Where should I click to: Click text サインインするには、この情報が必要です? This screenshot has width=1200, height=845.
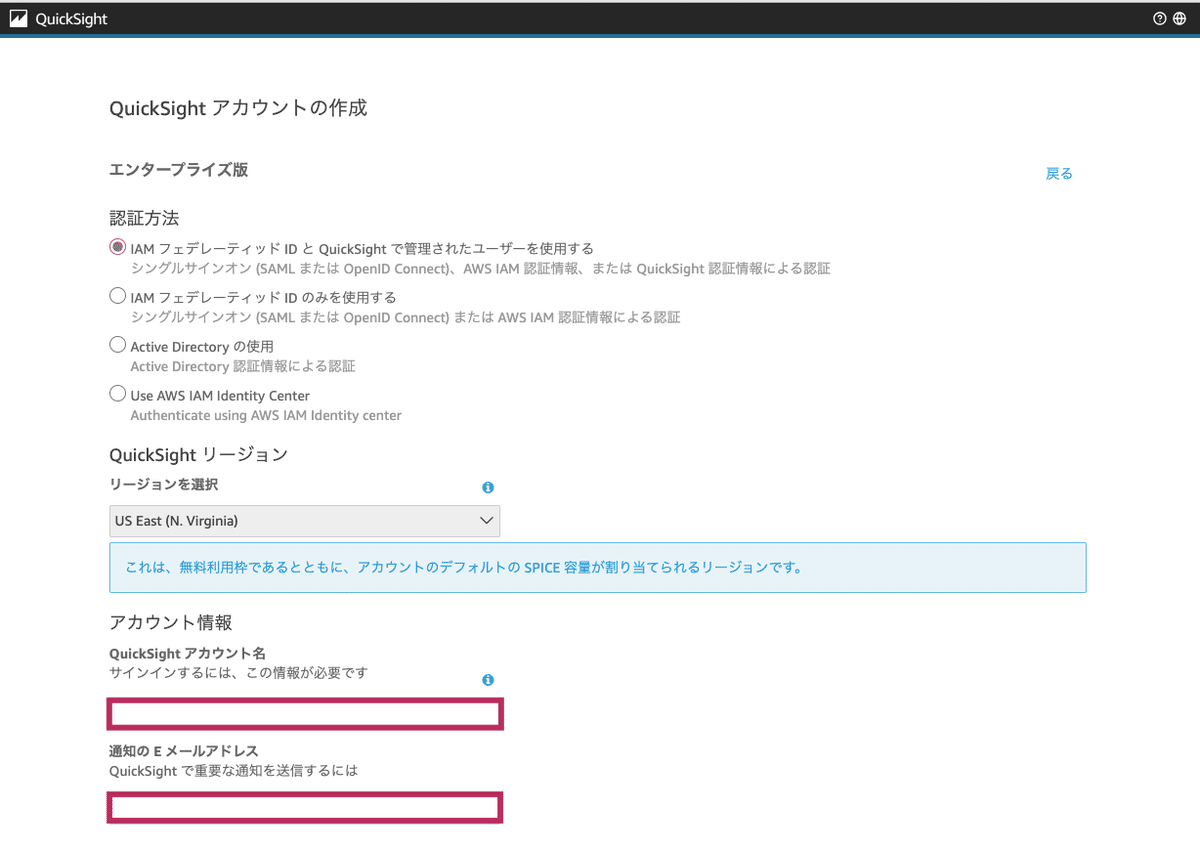click(238, 673)
